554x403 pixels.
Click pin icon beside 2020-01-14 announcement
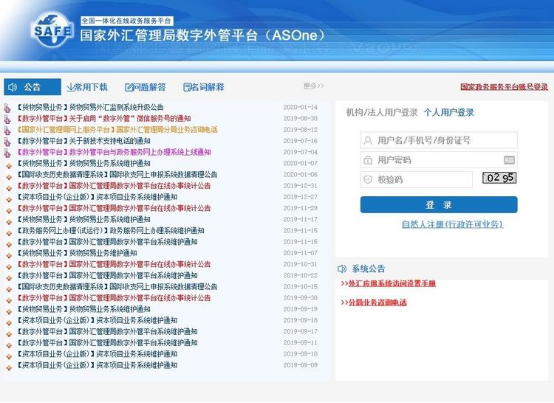[7, 108]
